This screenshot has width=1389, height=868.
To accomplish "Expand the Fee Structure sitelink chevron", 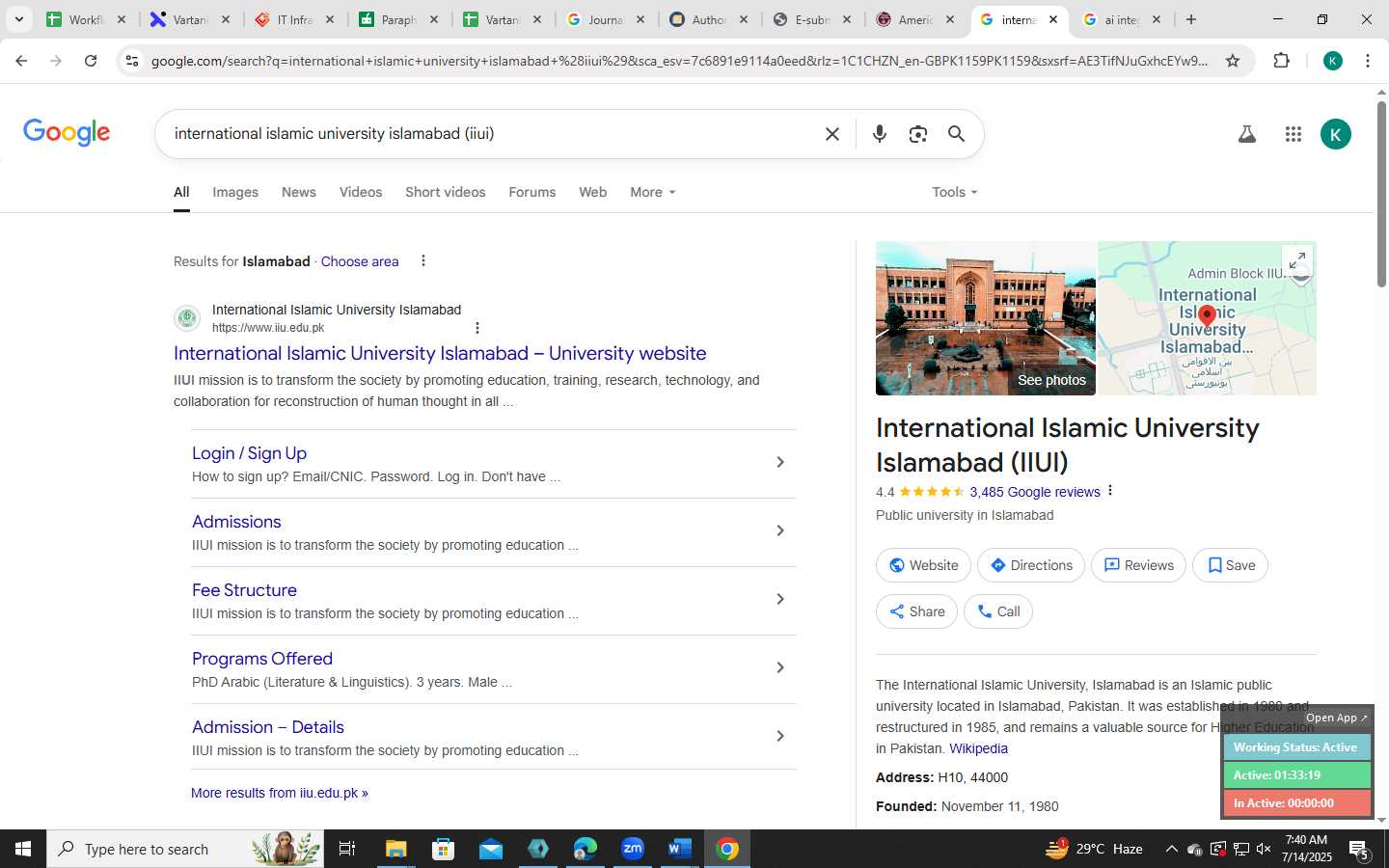I will click(x=780, y=600).
